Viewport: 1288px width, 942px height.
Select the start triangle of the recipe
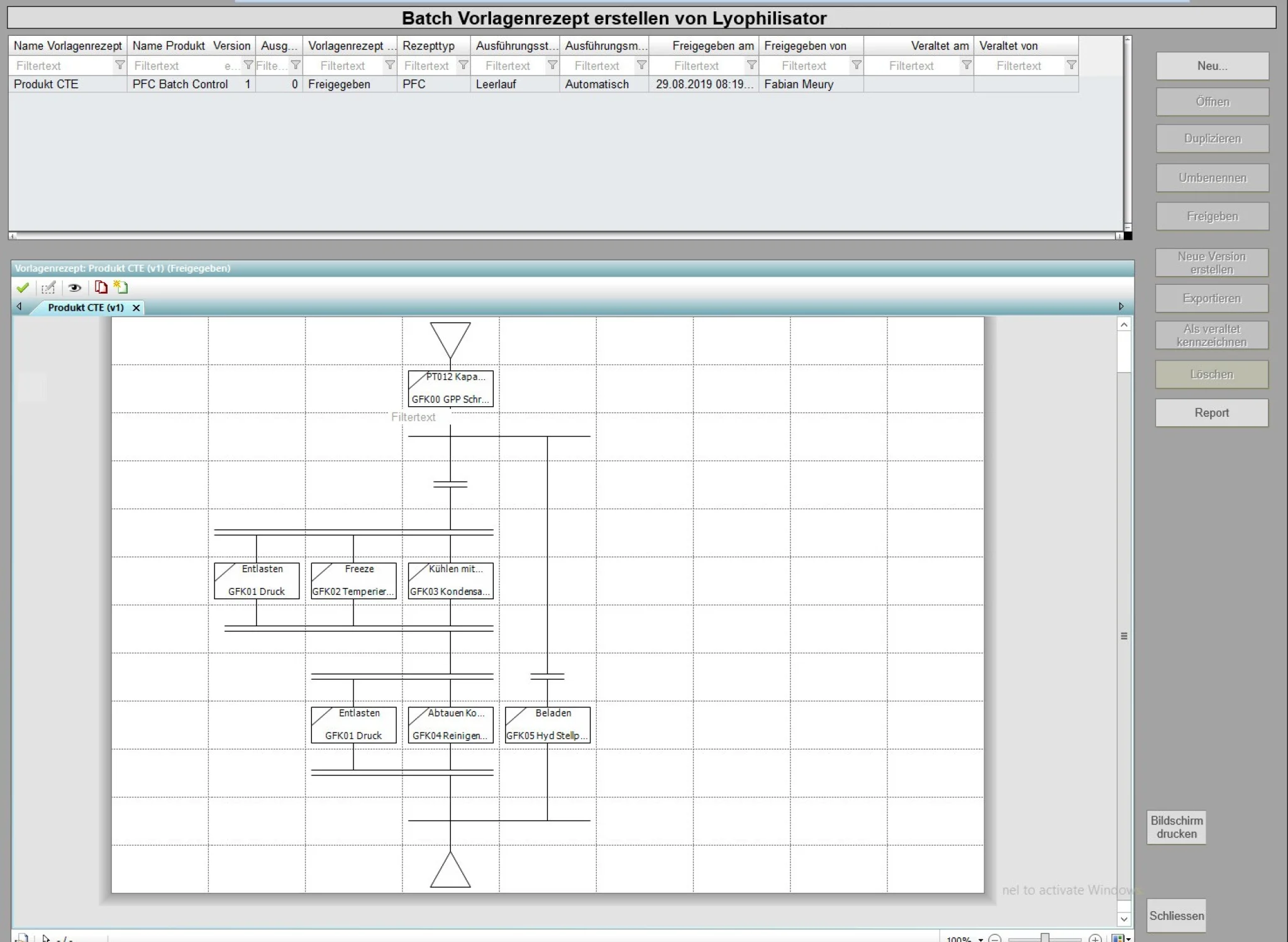[450, 340]
